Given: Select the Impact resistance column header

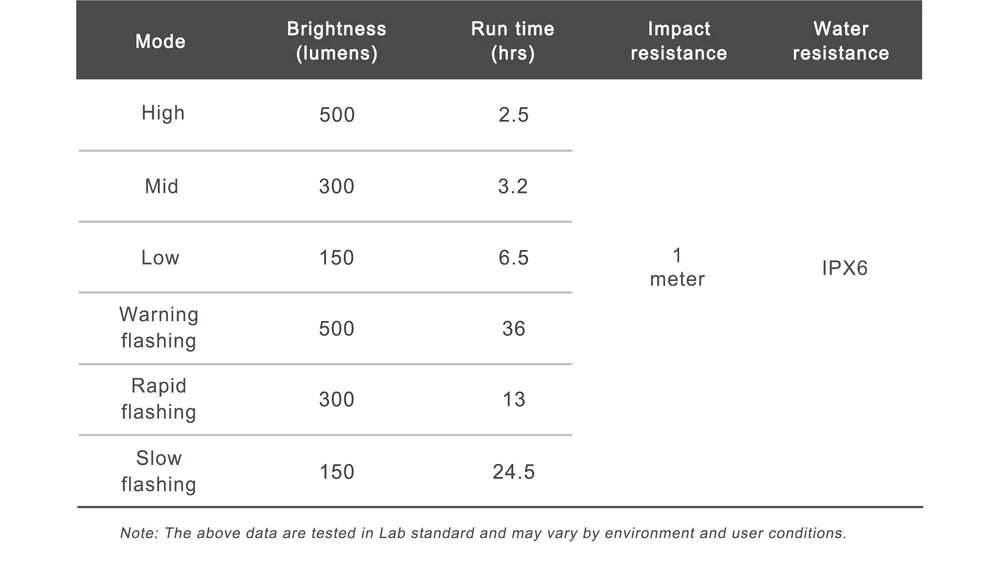Looking at the screenshot, I should click(678, 41).
